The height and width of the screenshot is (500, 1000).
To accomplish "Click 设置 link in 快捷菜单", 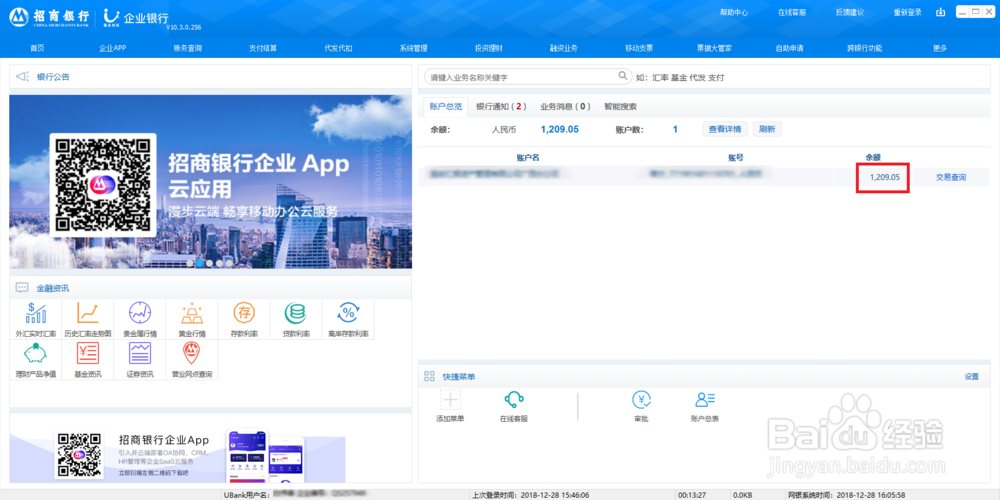I will pos(971,376).
